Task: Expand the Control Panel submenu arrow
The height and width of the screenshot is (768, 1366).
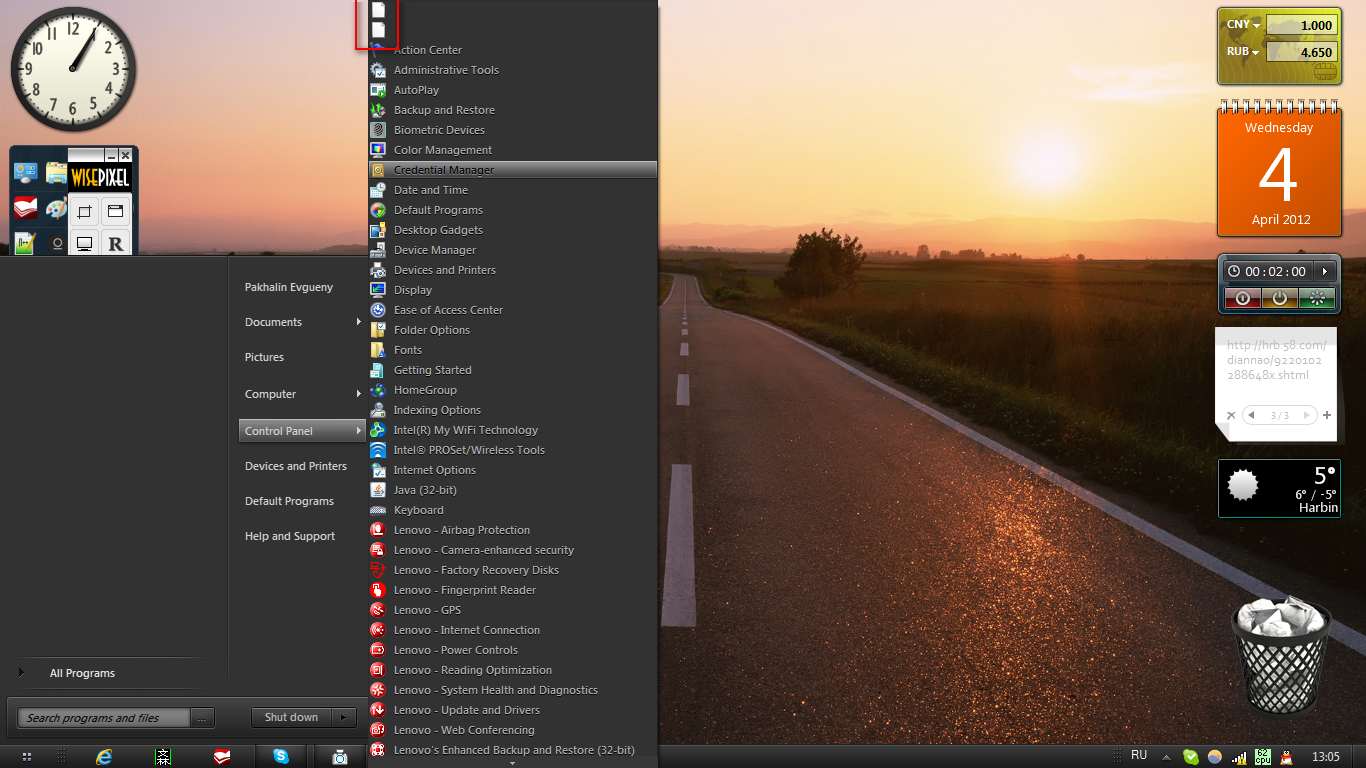Action: coord(359,431)
